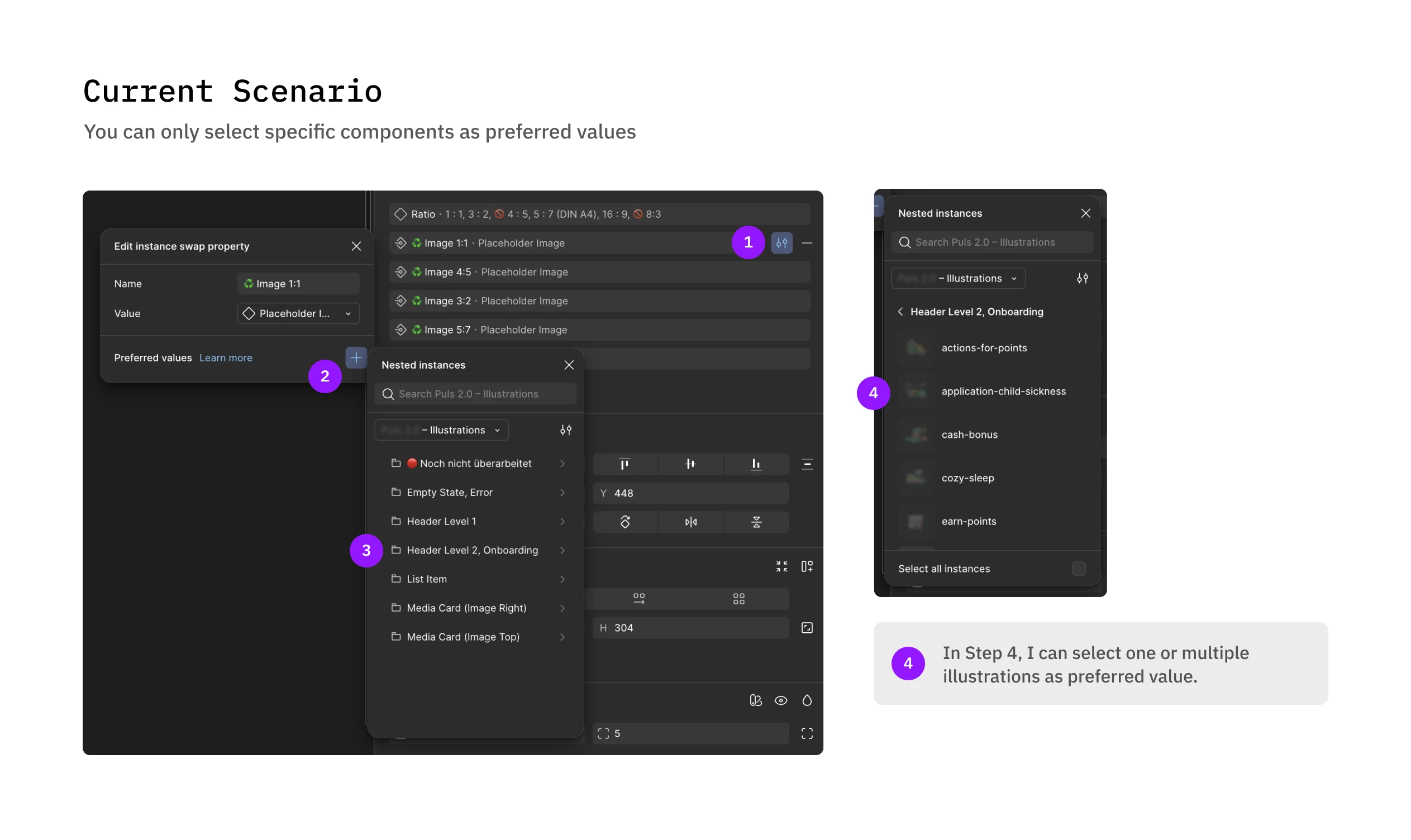Click the resize-to-fit icon beside H 304
Screen dimensions: 1411x840
[x=807, y=628]
